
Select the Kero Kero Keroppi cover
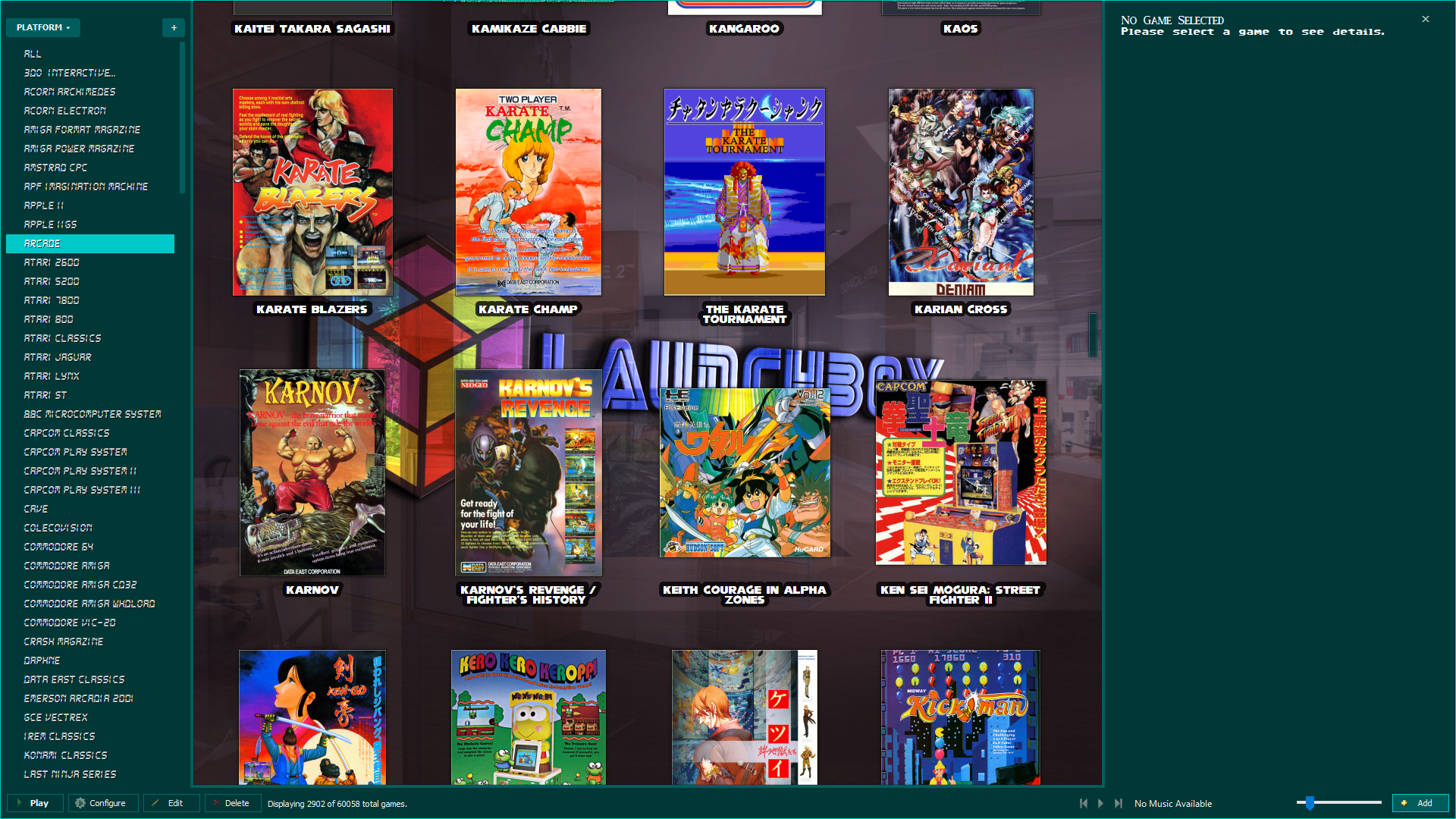pyautogui.click(x=529, y=717)
